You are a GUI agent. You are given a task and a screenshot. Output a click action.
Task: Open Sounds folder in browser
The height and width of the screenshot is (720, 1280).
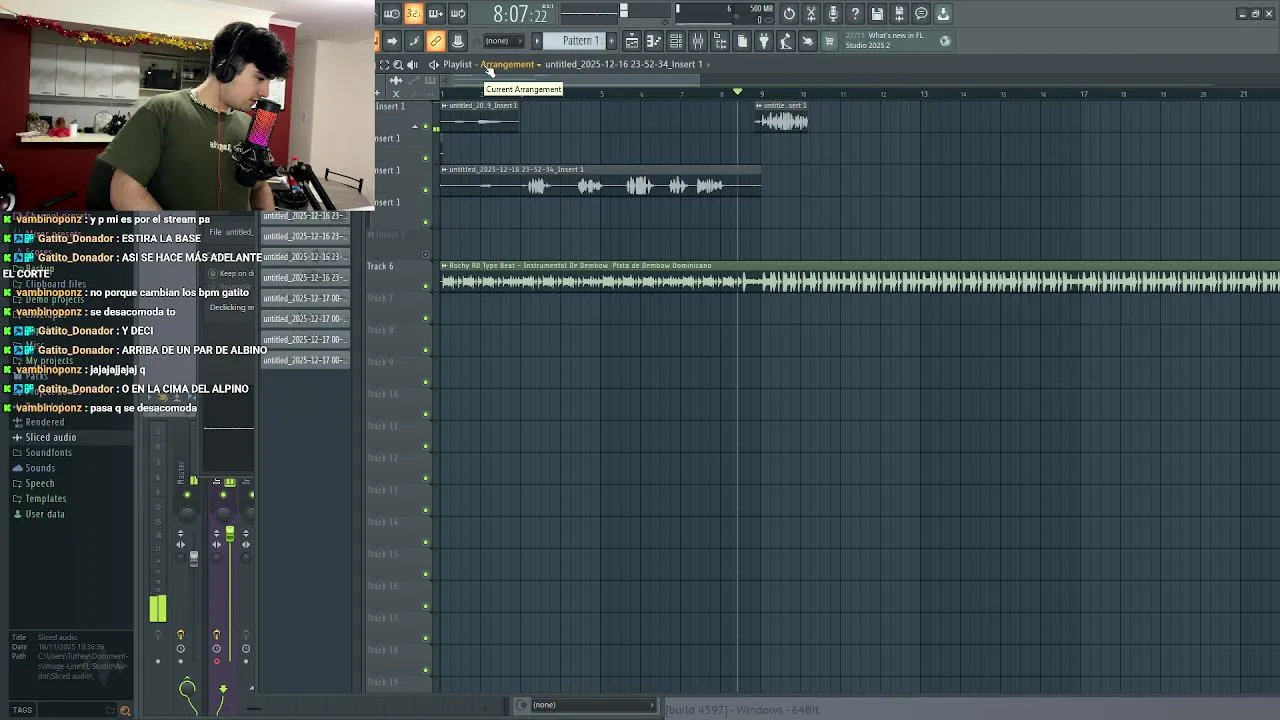coord(40,468)
